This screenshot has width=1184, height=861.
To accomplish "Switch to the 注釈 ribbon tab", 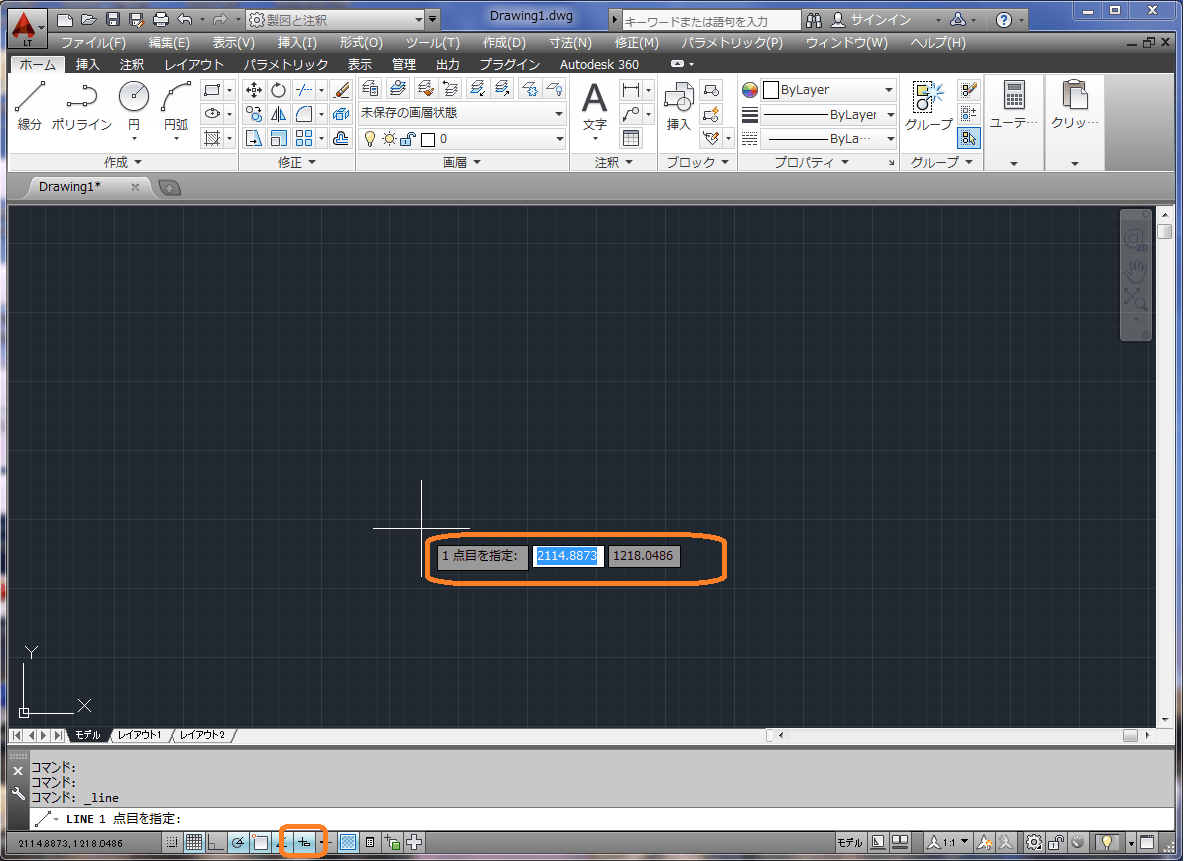I will [x=131, y=65].
